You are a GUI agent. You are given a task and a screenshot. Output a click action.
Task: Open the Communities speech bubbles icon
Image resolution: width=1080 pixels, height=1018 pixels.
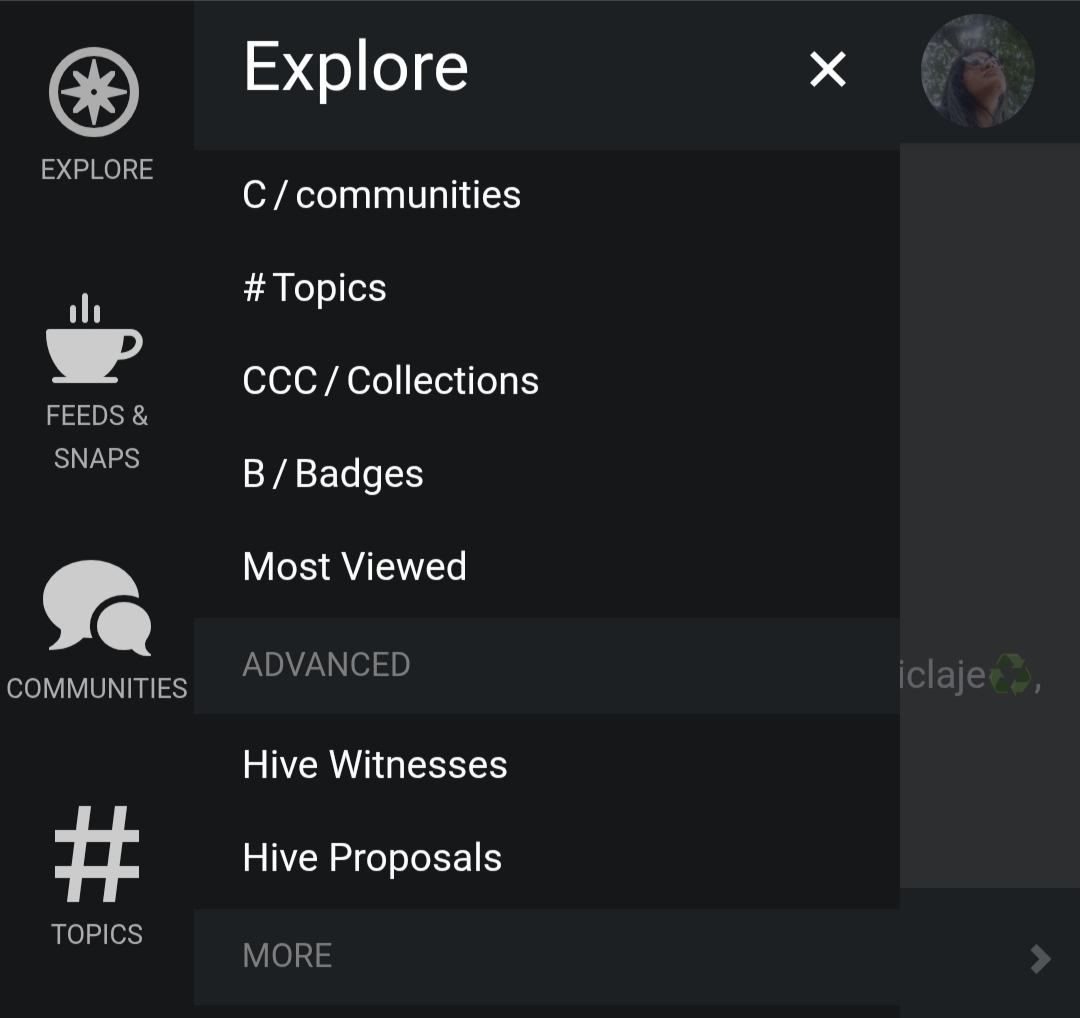click(97, 607)
